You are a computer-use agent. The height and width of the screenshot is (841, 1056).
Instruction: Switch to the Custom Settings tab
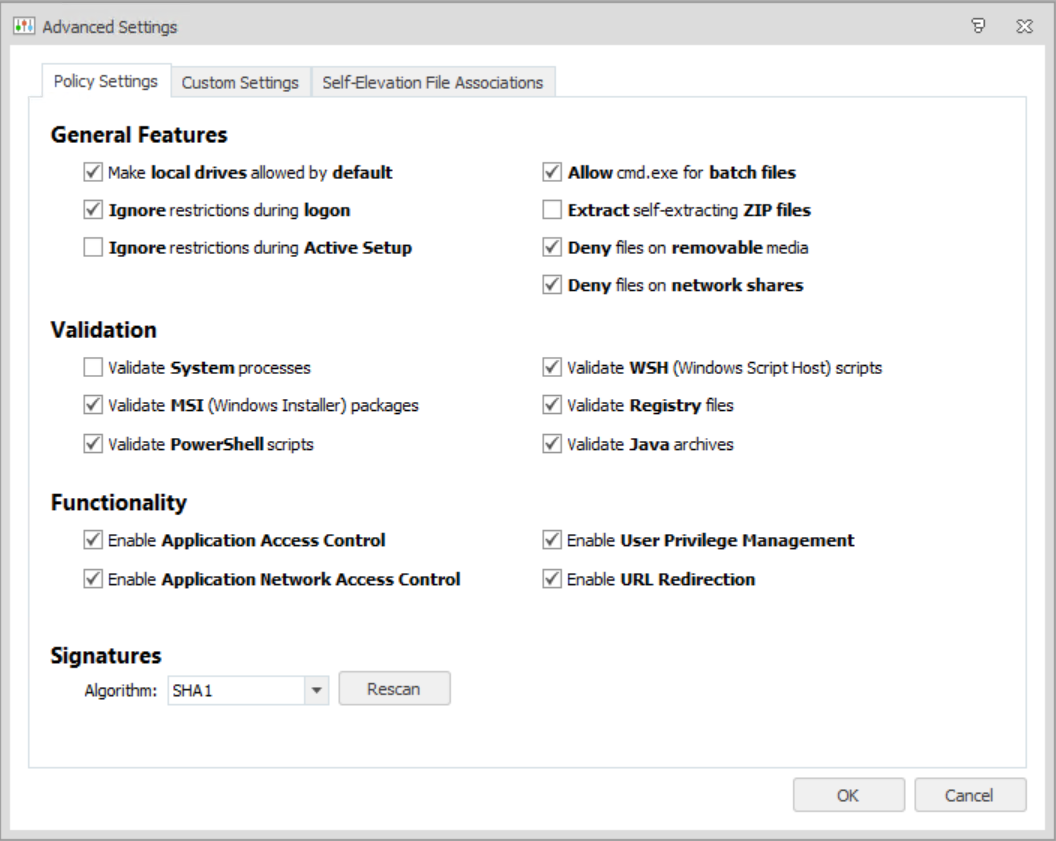[240, 83]
